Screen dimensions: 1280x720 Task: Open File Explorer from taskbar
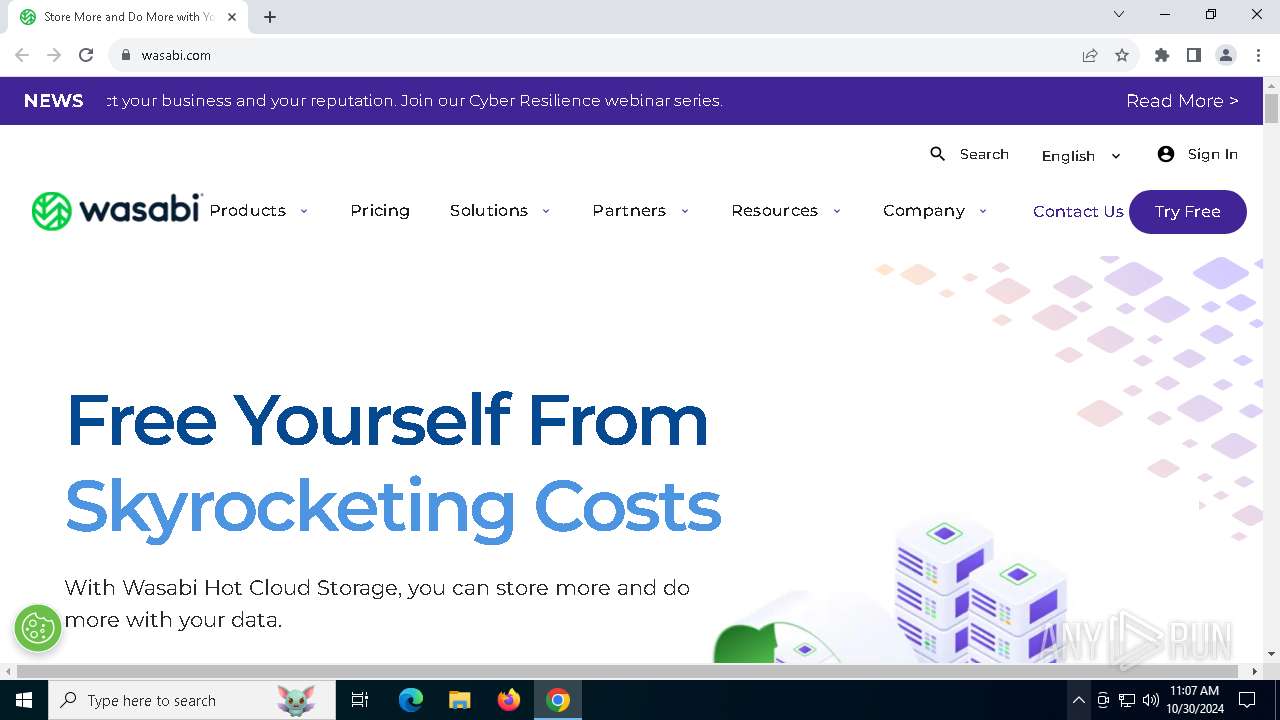click(459, 700)
